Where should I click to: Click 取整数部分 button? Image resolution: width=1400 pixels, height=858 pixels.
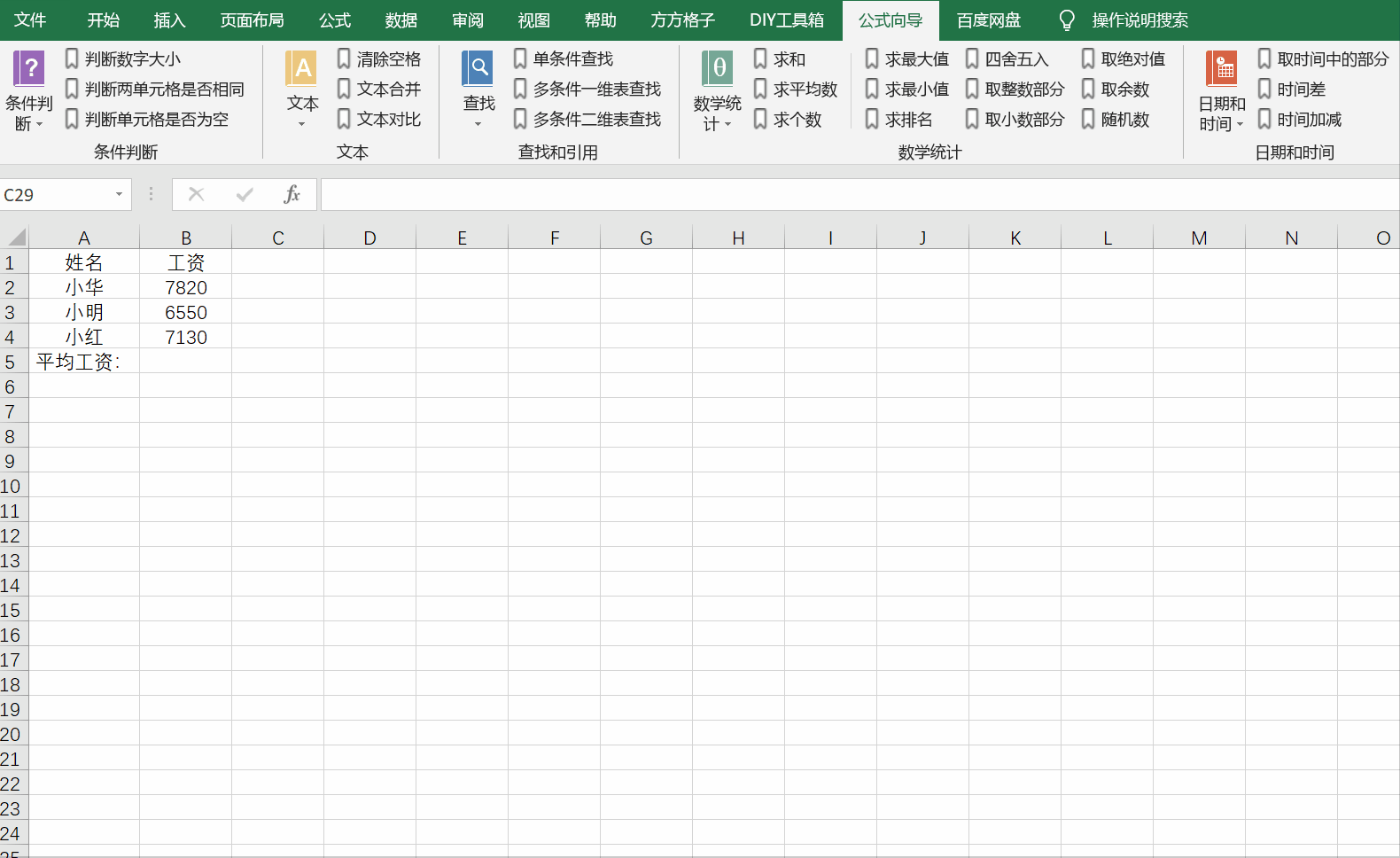click(1015, 89)
